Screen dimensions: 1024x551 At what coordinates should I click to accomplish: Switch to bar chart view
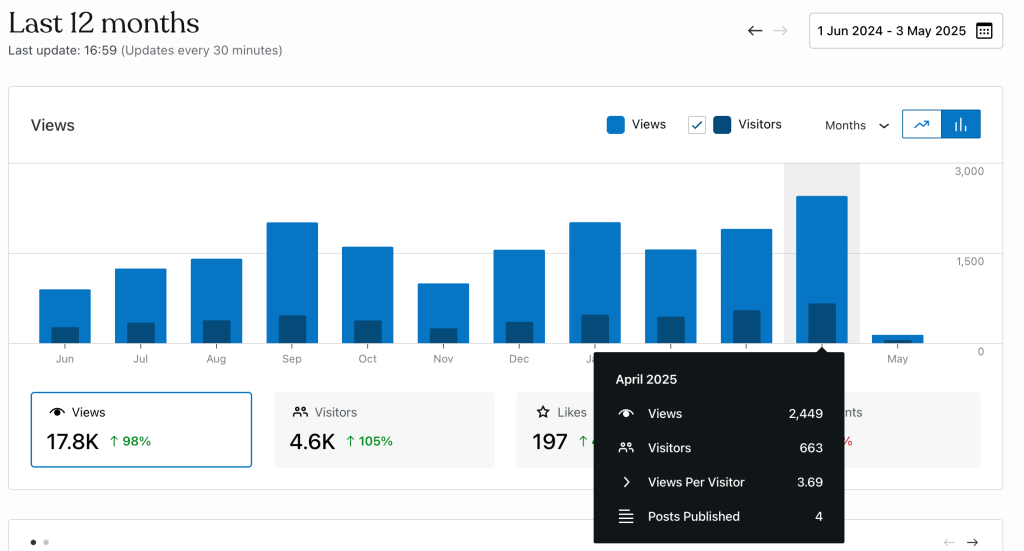(x=961, y=124)
